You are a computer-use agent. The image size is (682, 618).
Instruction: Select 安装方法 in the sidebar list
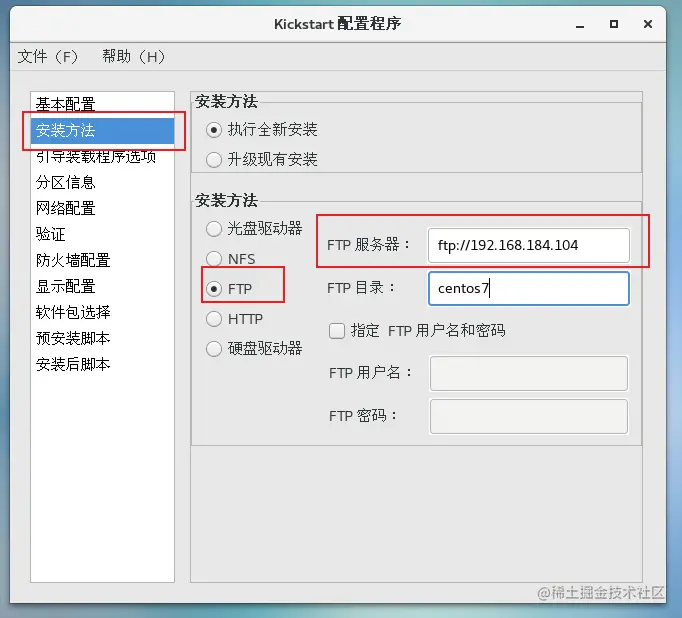(103, 130)
